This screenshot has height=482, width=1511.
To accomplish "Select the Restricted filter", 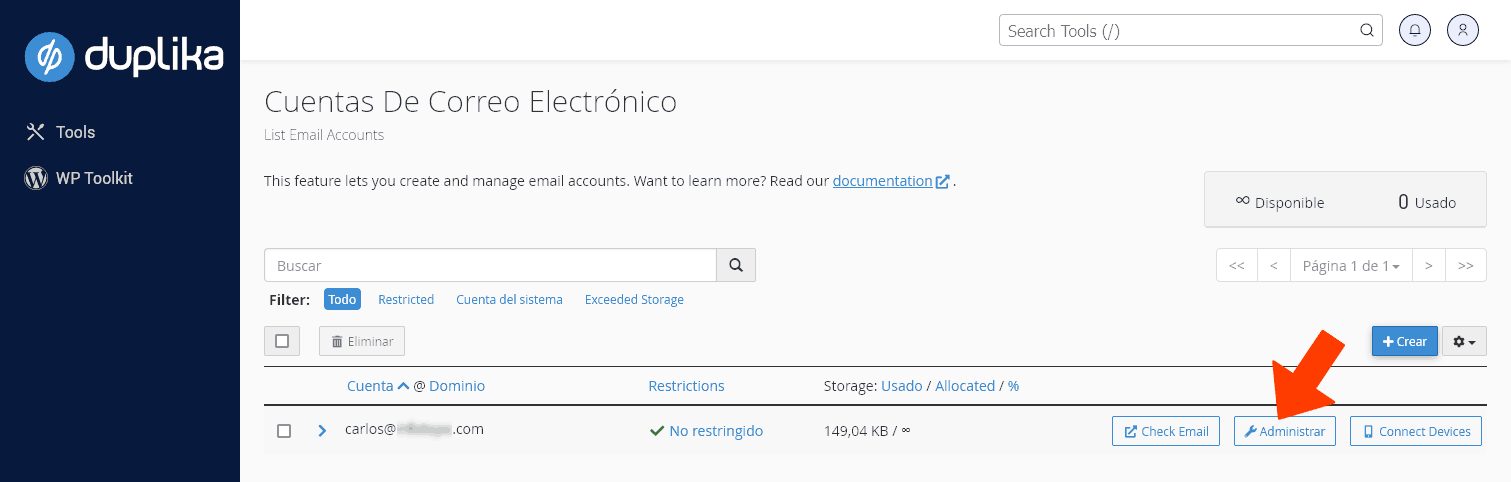I will point(406,300).
